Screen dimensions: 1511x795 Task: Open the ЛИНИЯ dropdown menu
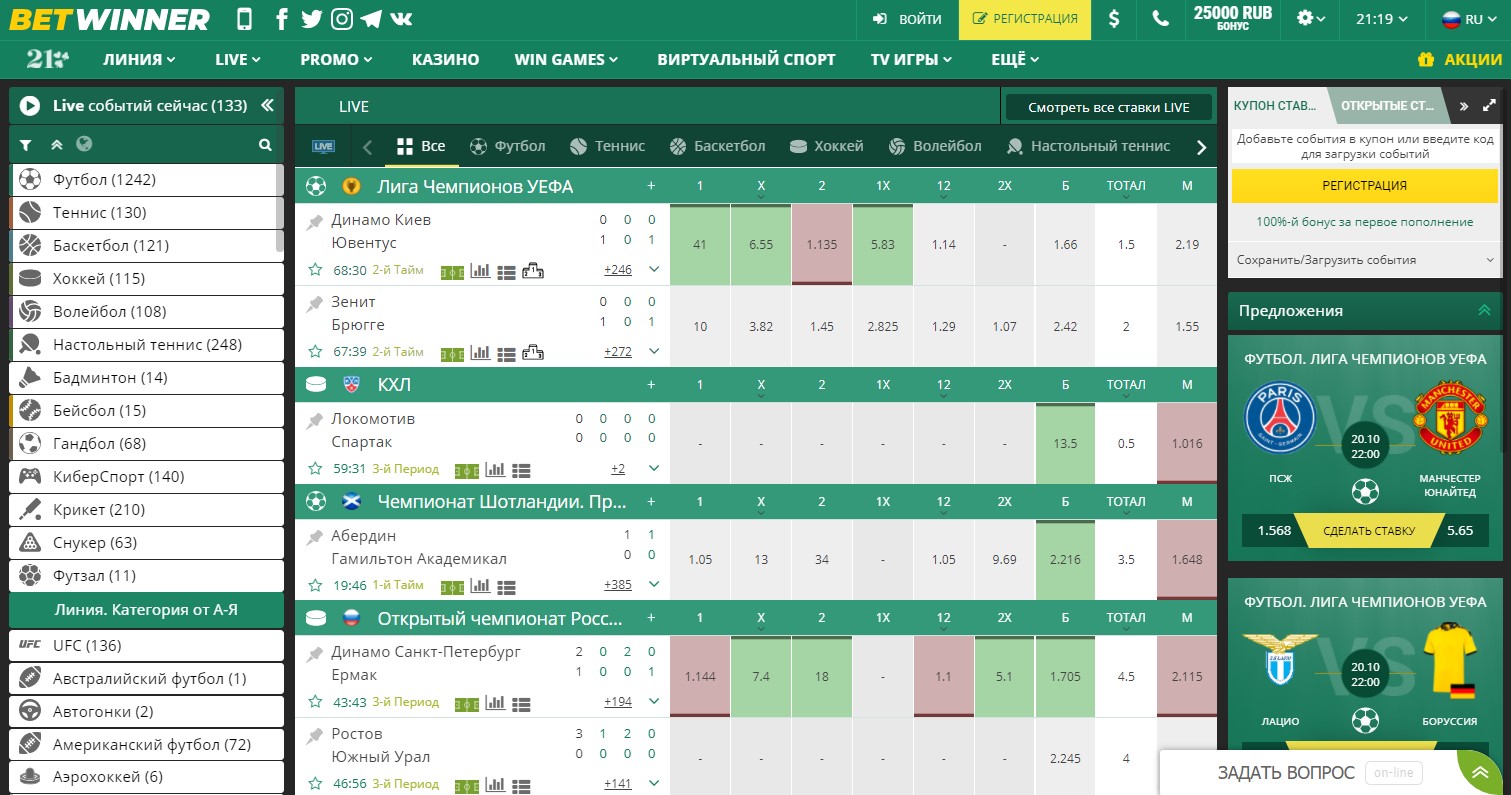[139, 59]
